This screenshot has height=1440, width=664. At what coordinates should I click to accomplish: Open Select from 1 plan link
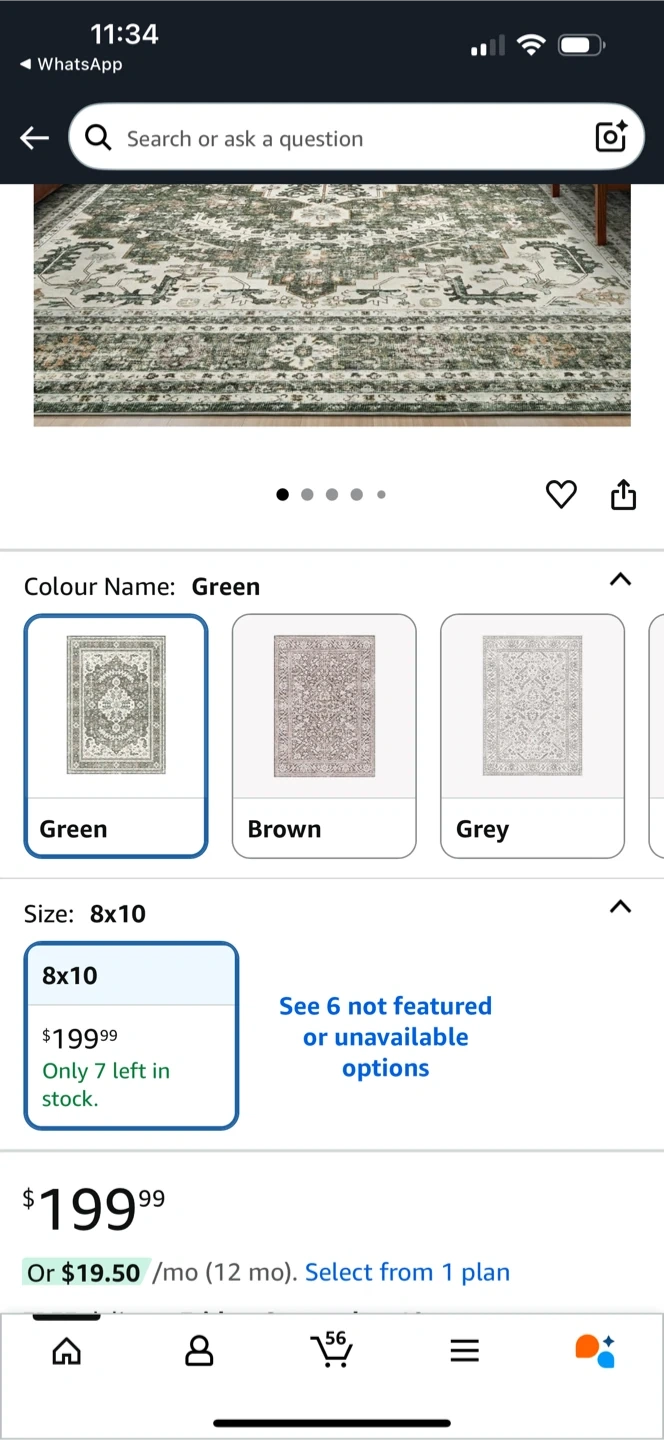(x=407, y=1272)
